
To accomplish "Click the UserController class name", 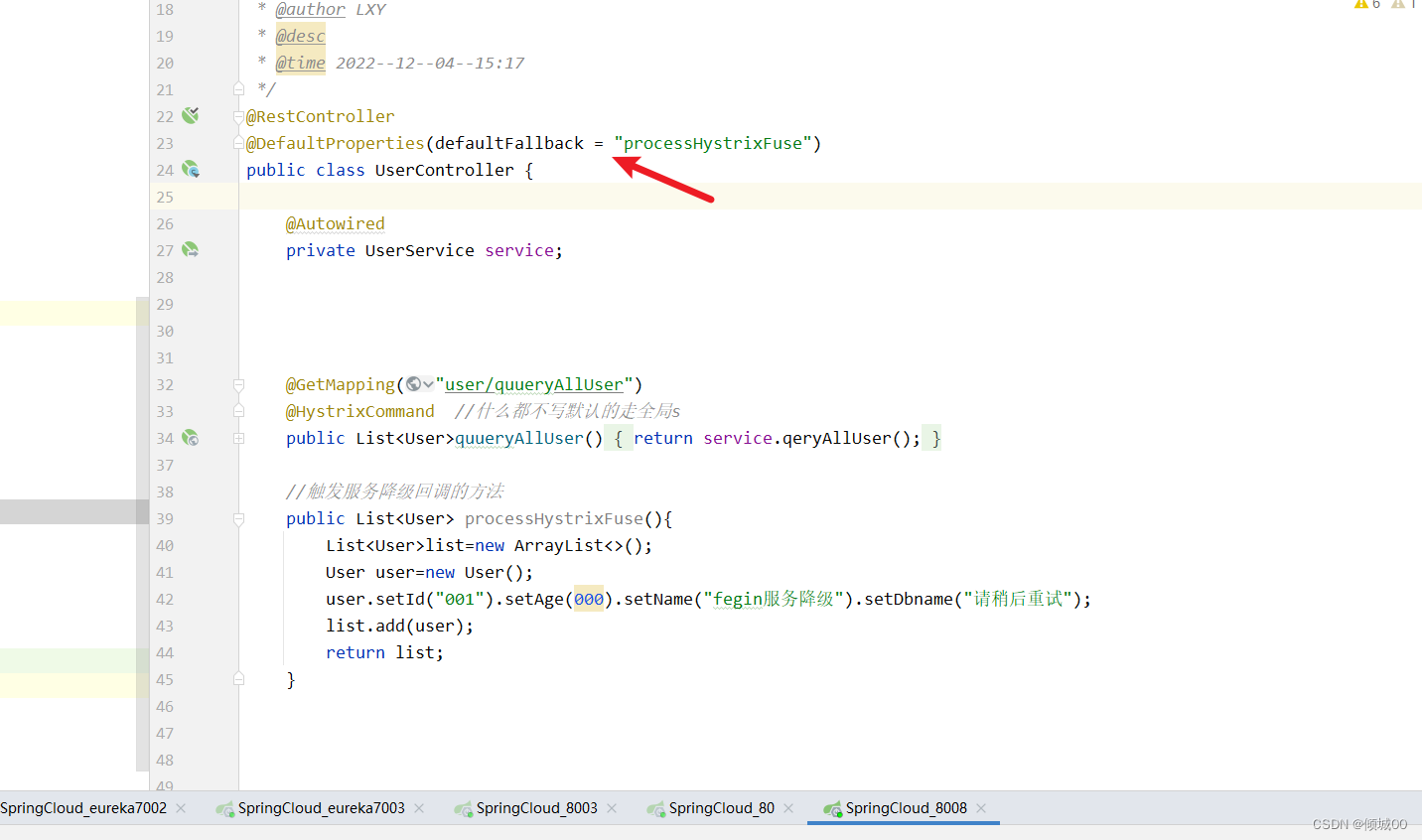I will [x=445, y=170].
